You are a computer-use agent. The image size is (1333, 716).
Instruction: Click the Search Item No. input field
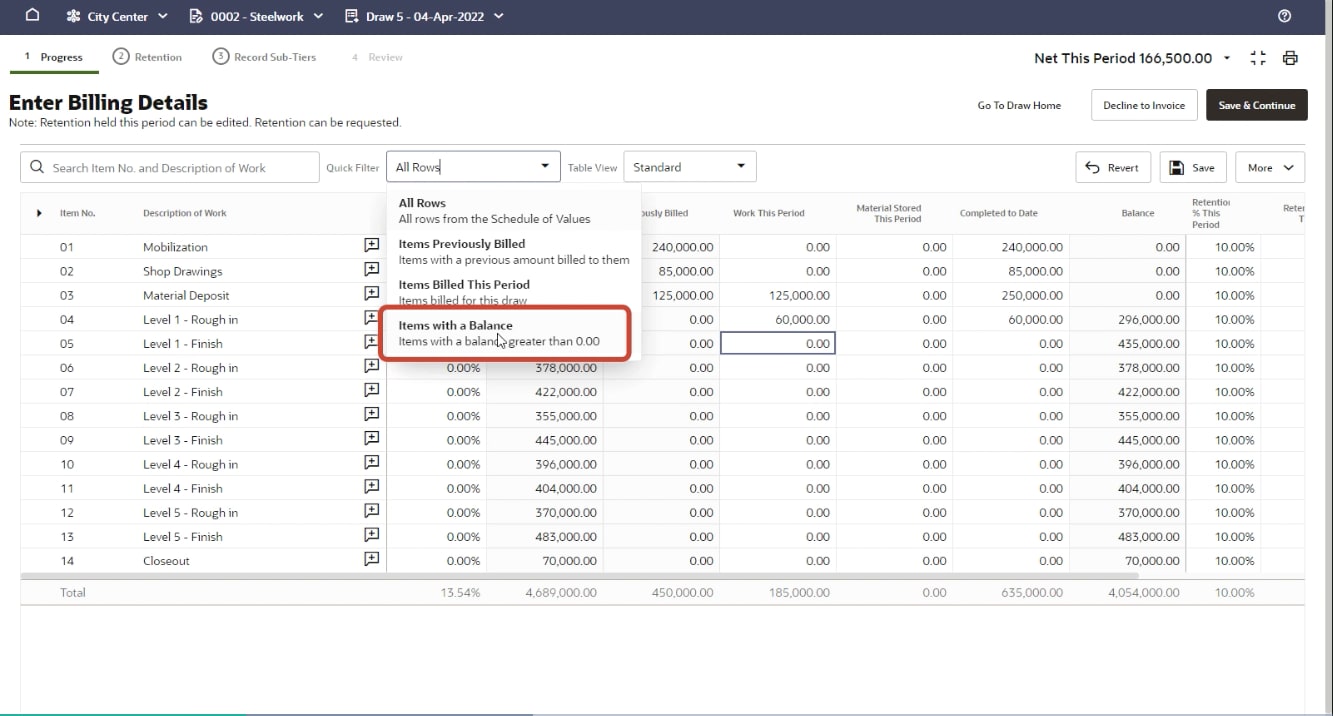(x=170, y=168)
